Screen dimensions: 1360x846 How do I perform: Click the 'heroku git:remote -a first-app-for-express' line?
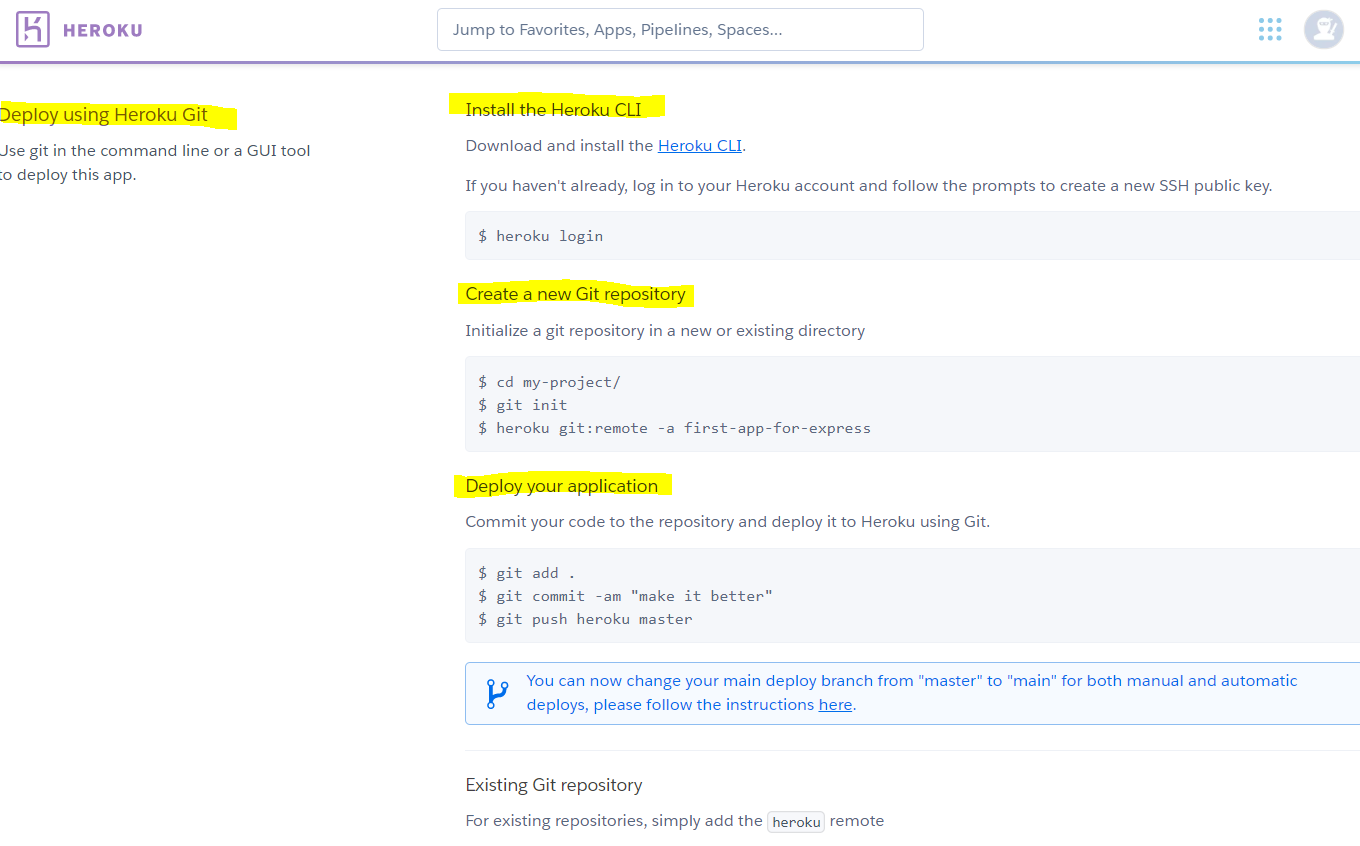[674, 428]
